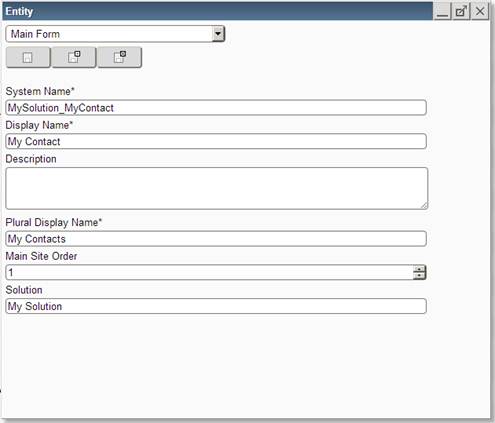Click the System Name text field

tap(216, 108)
